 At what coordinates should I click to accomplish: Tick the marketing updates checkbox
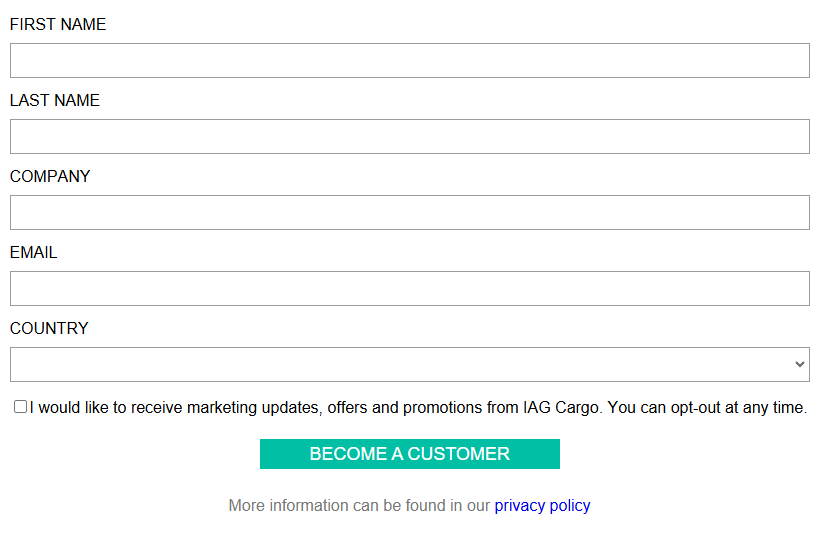click(x=21, y=407)
